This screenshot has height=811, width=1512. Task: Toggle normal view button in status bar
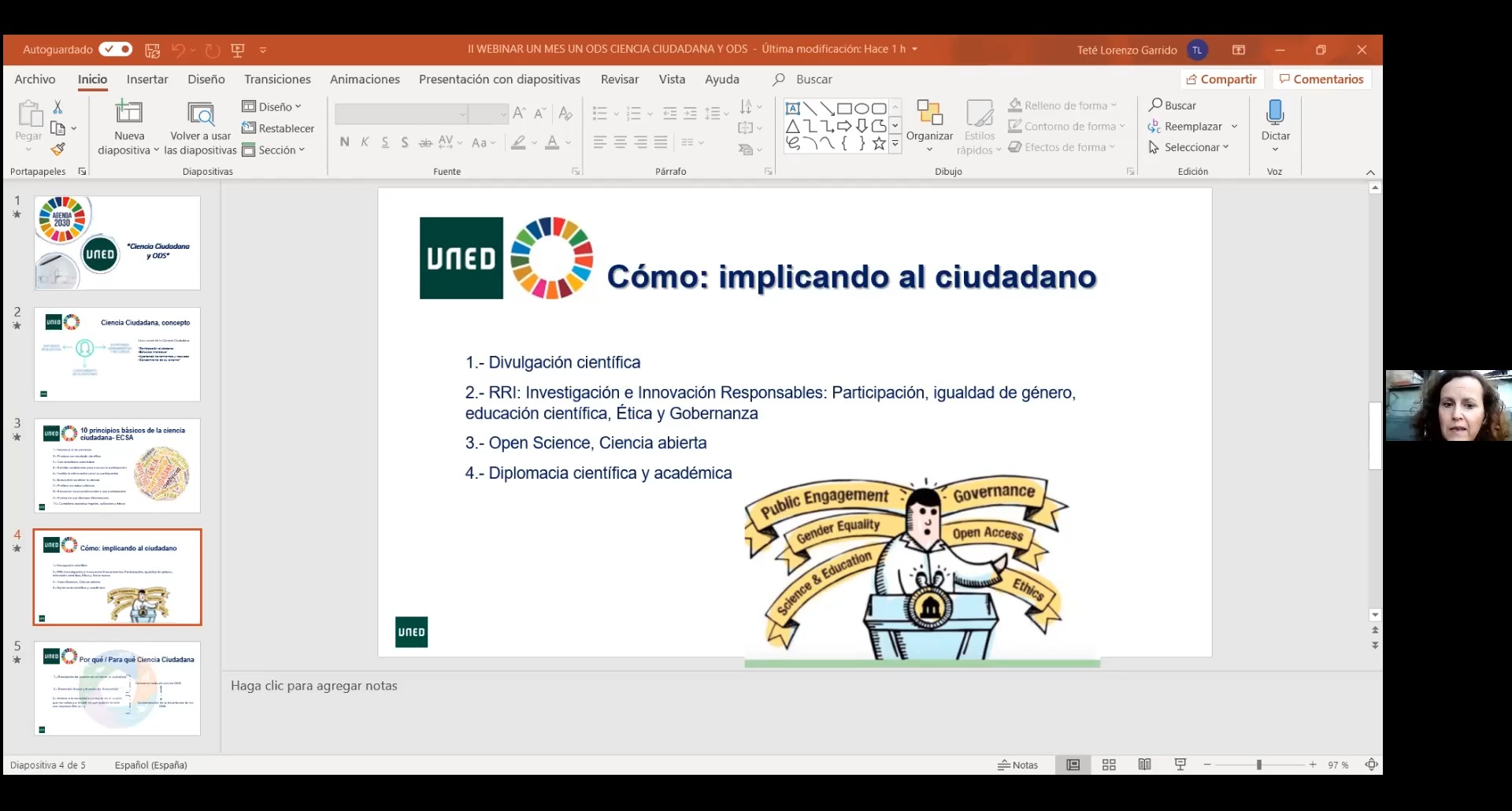tap(1073, 765)
